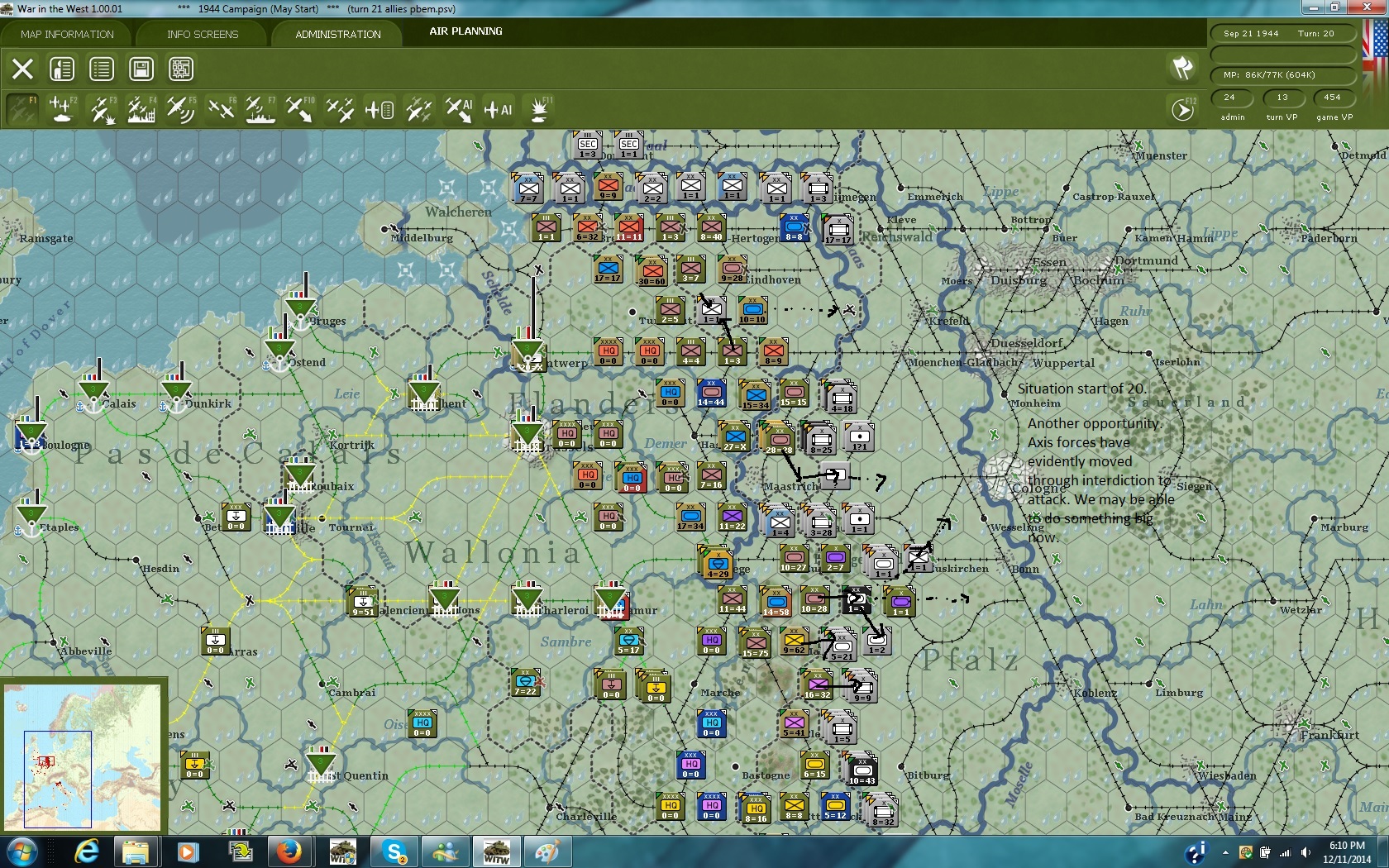The height and width of the screenshot is (868, 1389).
Task: Click the three-planes air group icon
Action: [339, 109]
